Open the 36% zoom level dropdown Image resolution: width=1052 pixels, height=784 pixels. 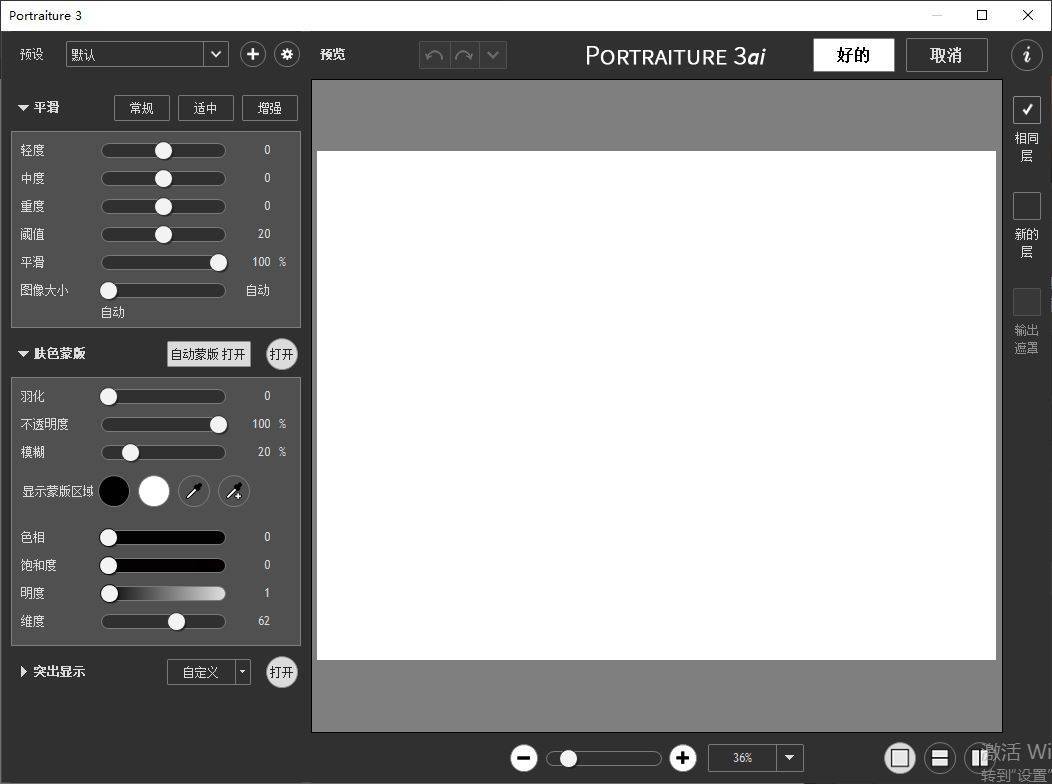(x=790, y=758)
